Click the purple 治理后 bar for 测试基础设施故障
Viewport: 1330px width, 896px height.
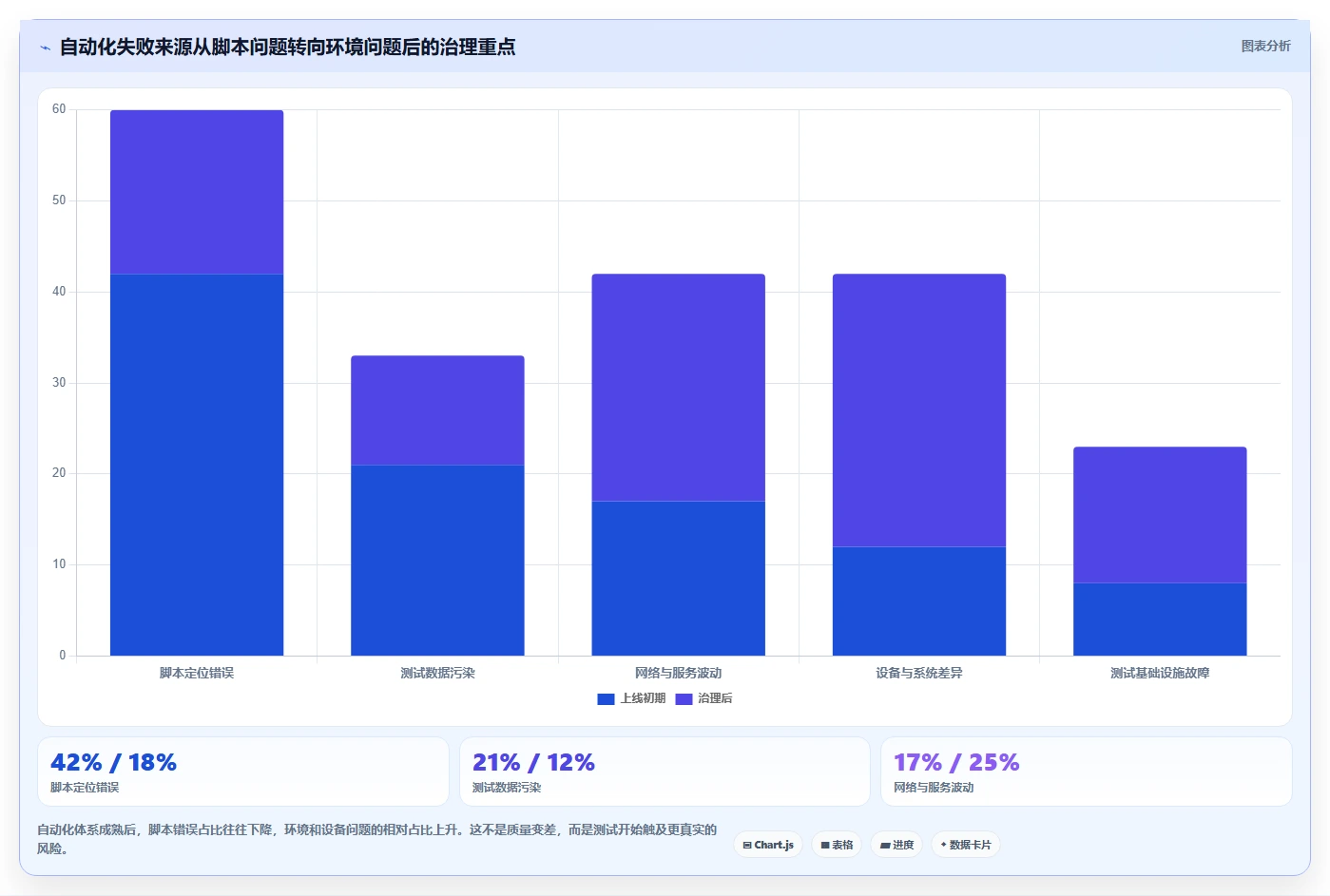pyautogui.click(x=1160, y=515)
